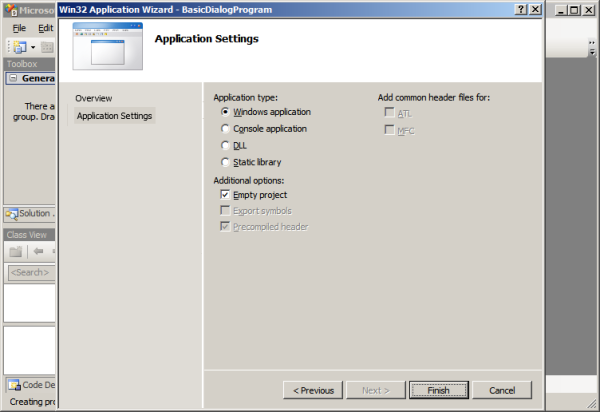Click the Class View back arrow icon
Image resolution: width=600 pixels, height=412 pixels.
(x=38, y=251)
